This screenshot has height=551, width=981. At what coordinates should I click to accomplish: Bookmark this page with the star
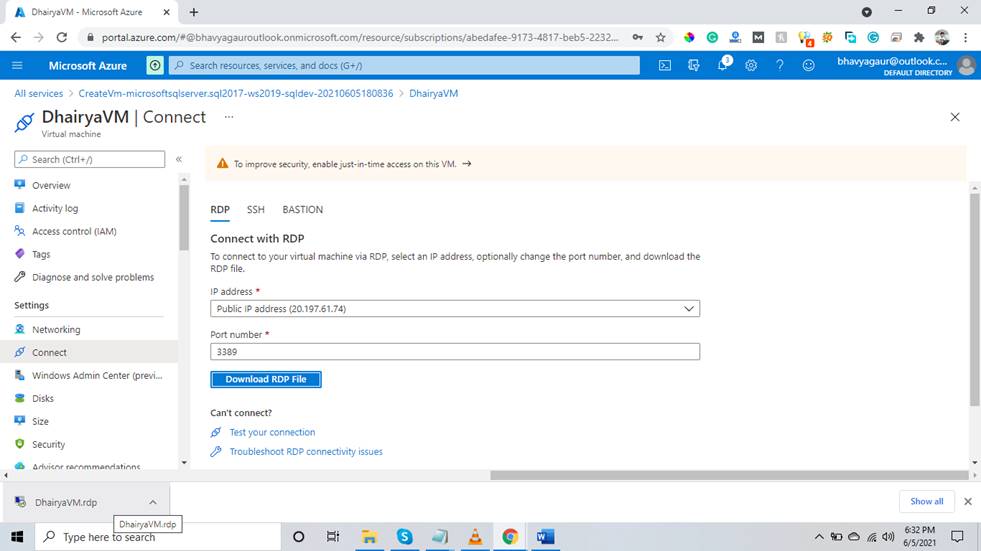click(661, 38)
